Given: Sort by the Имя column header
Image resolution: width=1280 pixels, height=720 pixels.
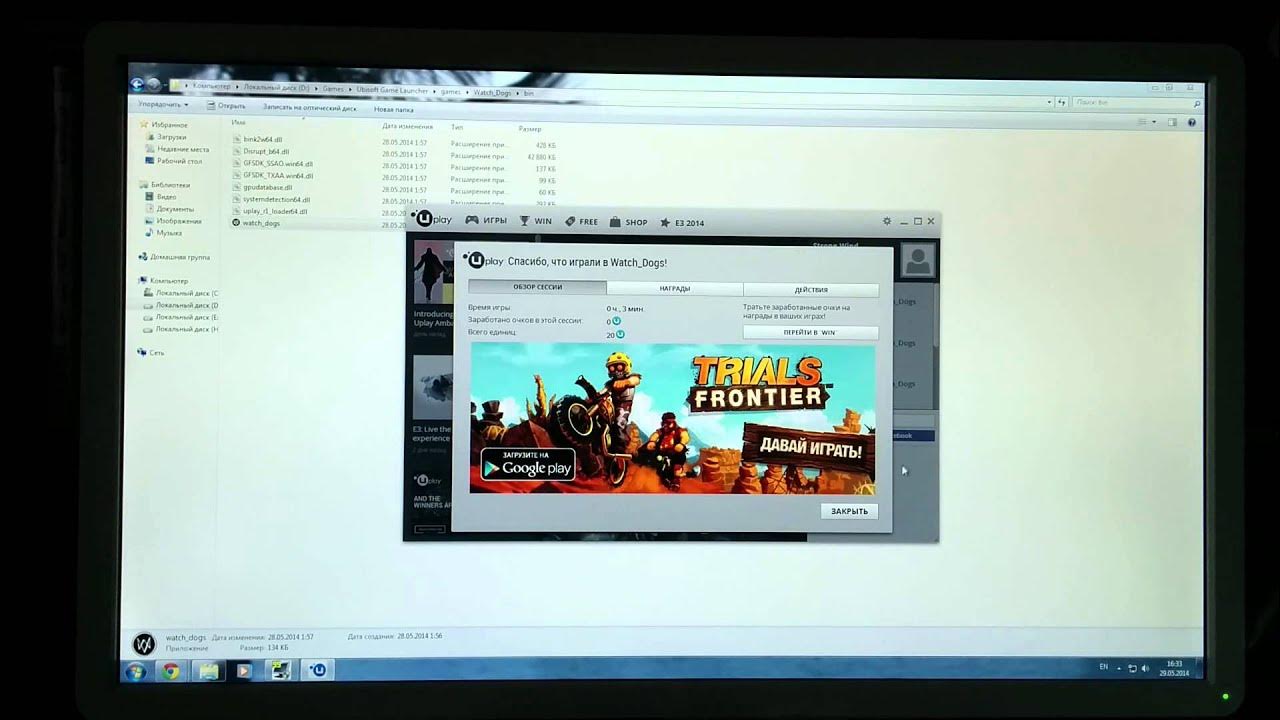Looking at the screenshot, I should coord(238,122).
